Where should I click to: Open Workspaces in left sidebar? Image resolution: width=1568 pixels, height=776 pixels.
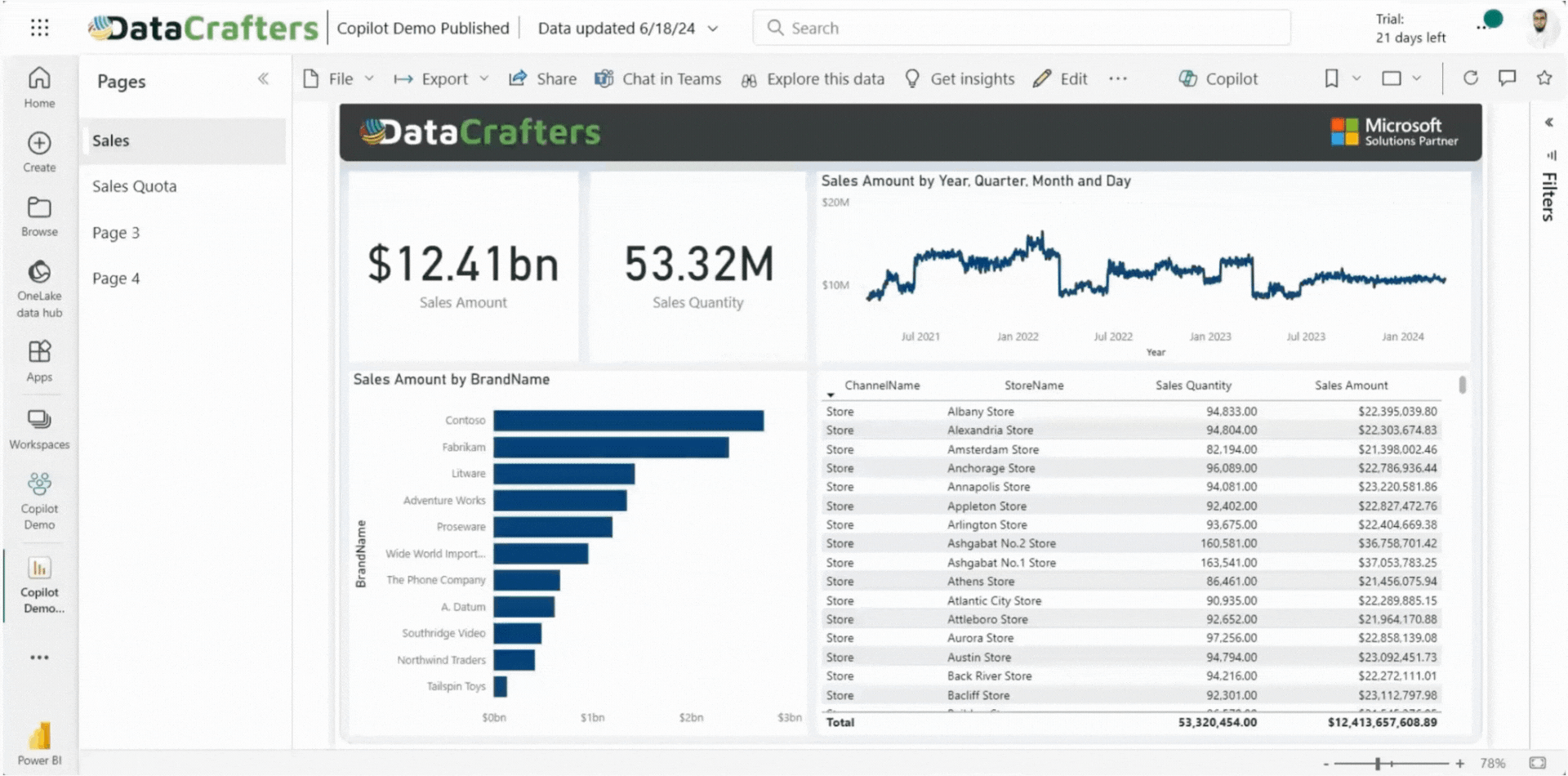(39, 429)
